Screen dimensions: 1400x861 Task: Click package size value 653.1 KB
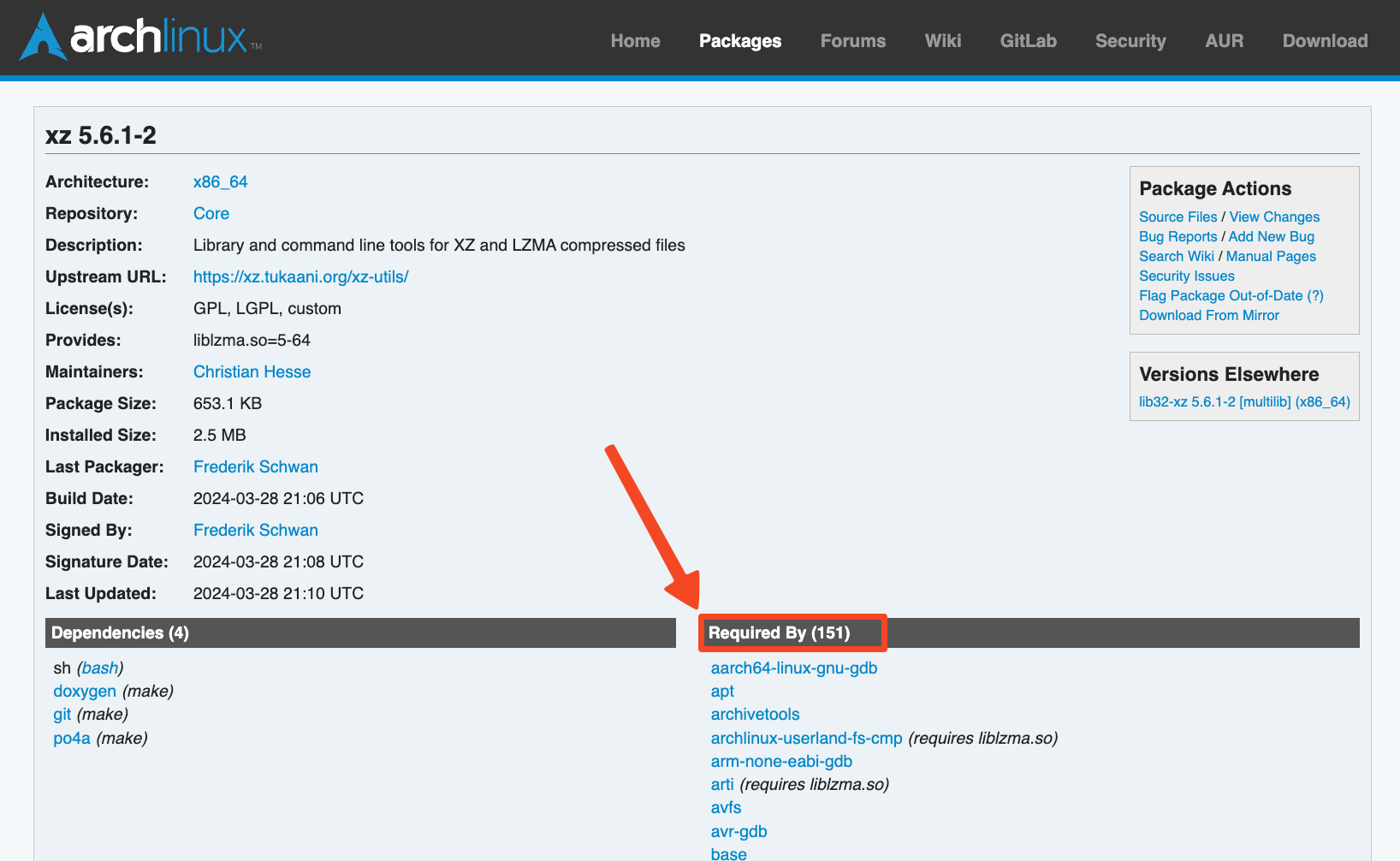(x=228, y=404)
